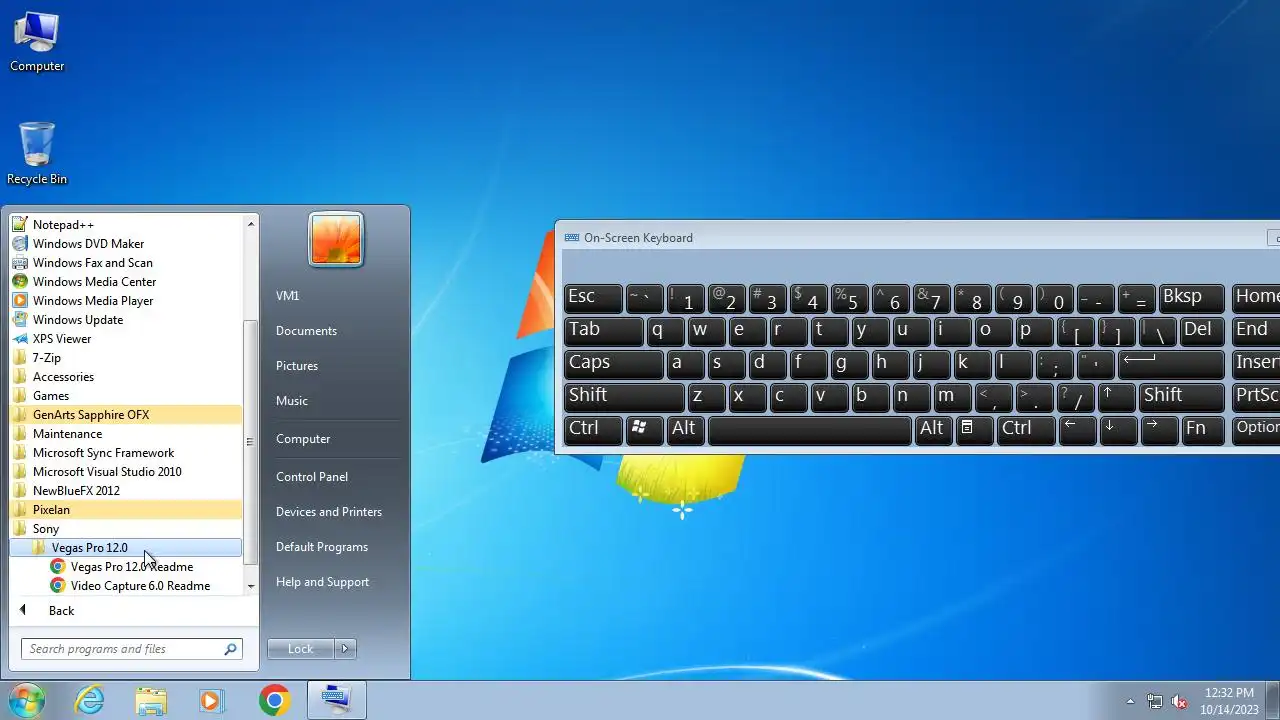Image resolution: width=1280 pixels, height=720 pixels.
Task: Click On-Screen Keyboard taskbar button
Action: click(336, 700)
